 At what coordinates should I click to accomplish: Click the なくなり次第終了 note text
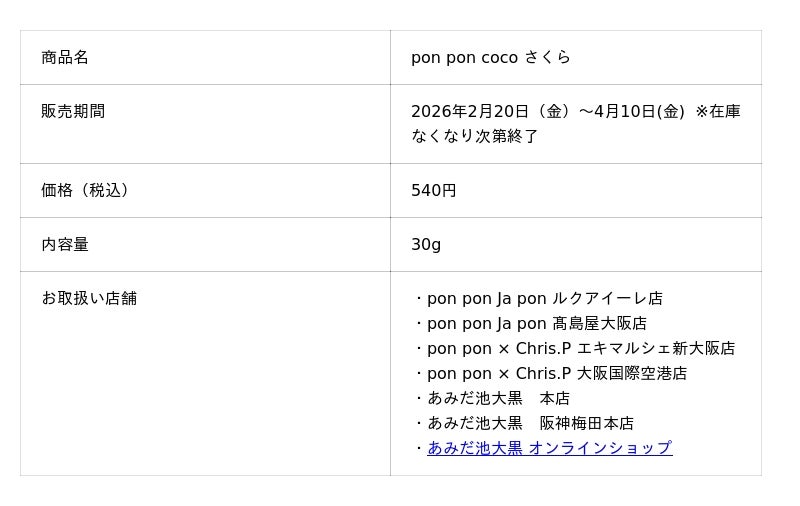click(x=475, y=136)
